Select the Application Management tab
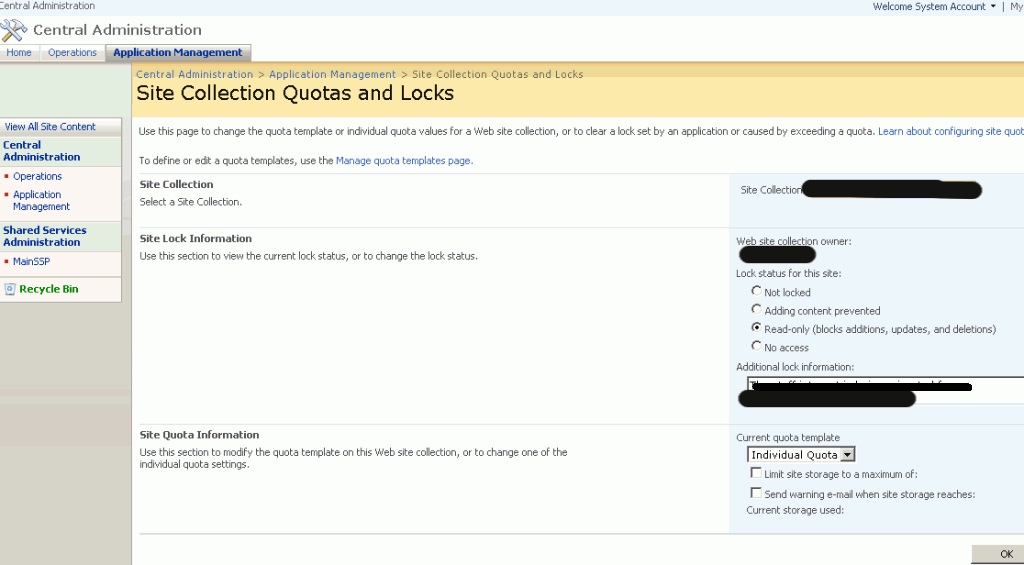The height and width of the screenshot is (565, 1024). [x=178, y=53]
